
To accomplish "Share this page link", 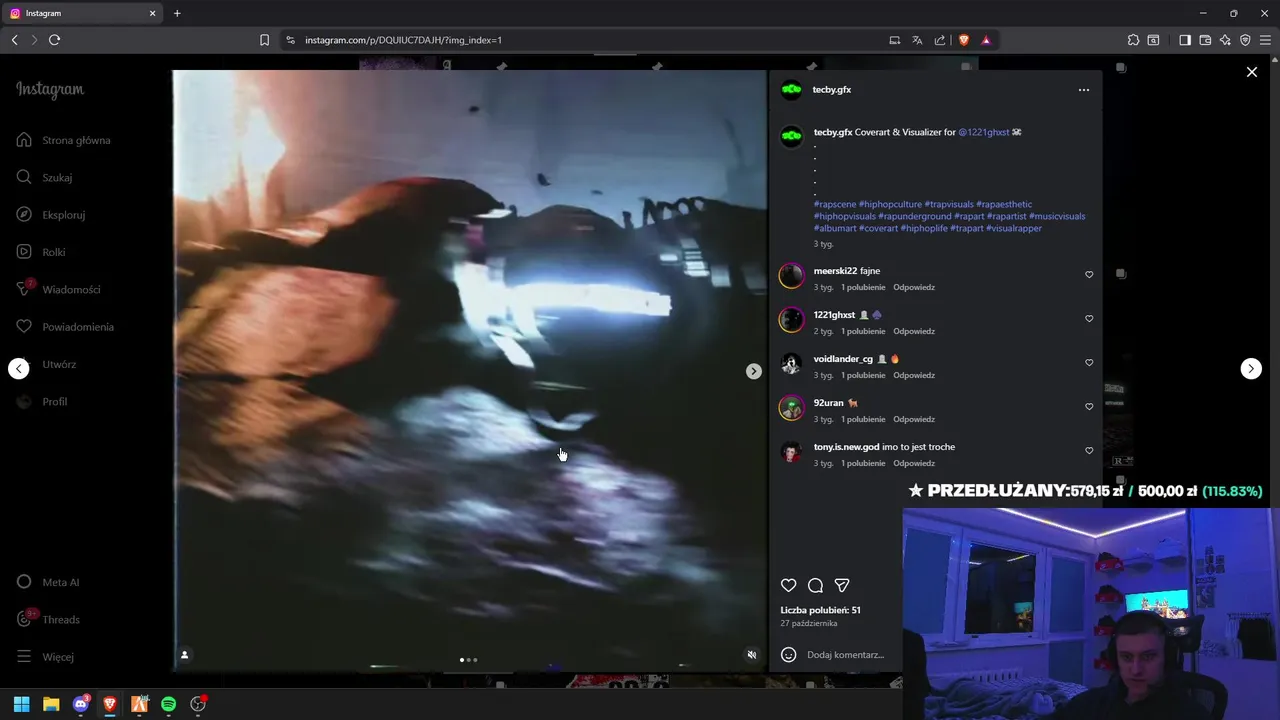I will pos(940,40).
